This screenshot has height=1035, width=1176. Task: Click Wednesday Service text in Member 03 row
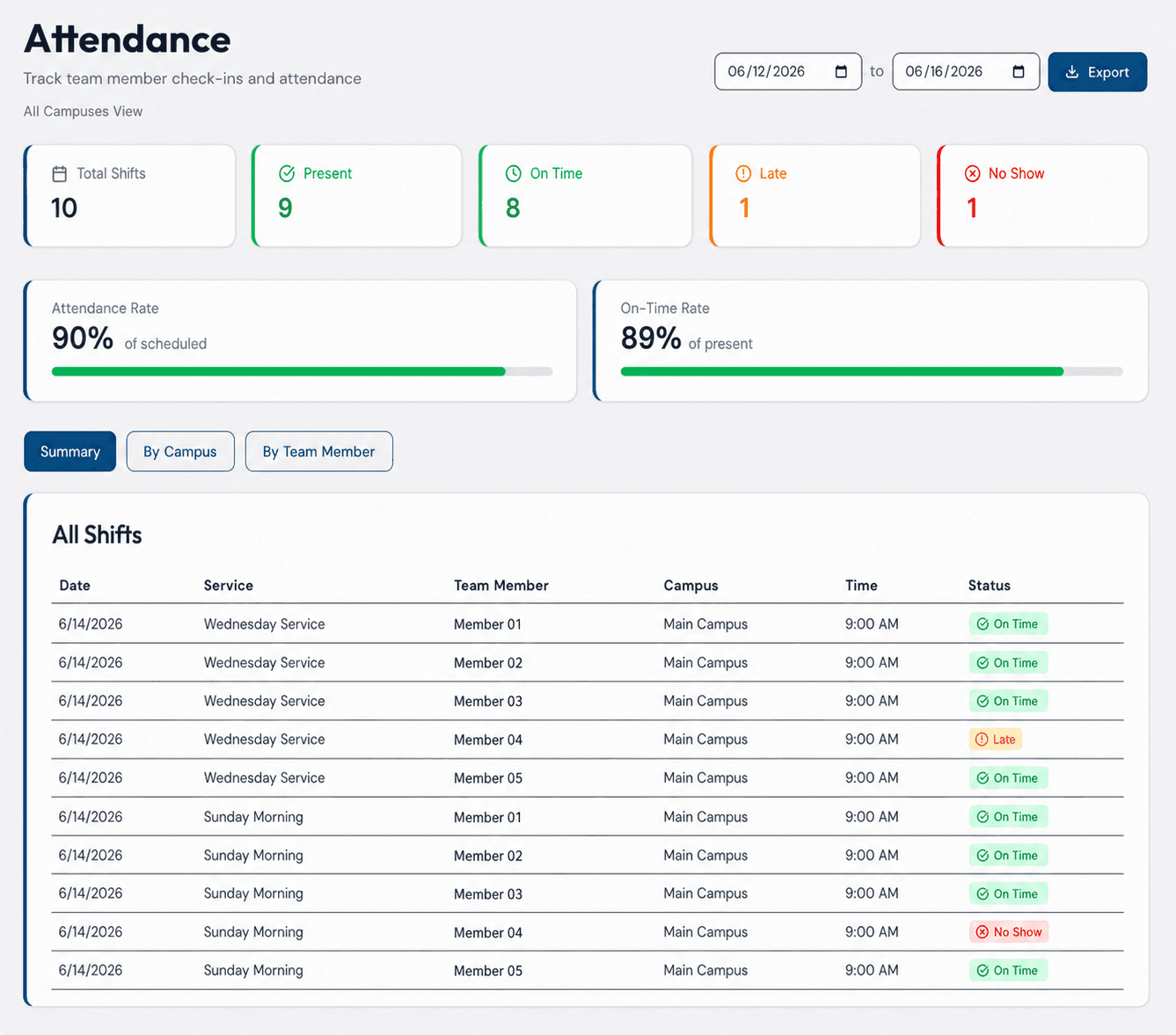tap(264, 701)
